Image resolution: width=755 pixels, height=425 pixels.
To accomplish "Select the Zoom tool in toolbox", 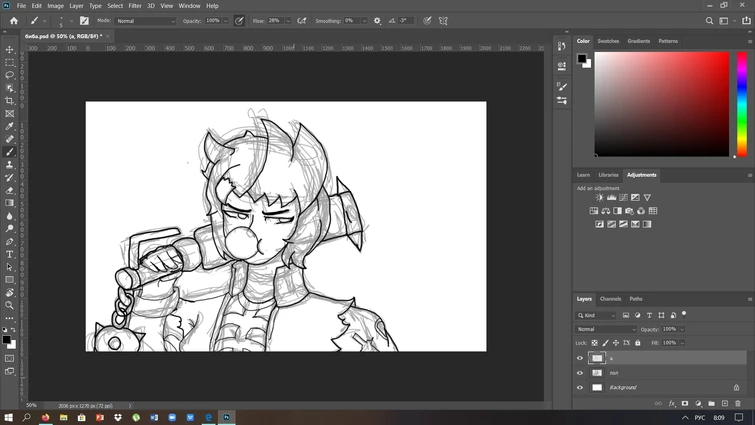I will [x=10, y=305].
